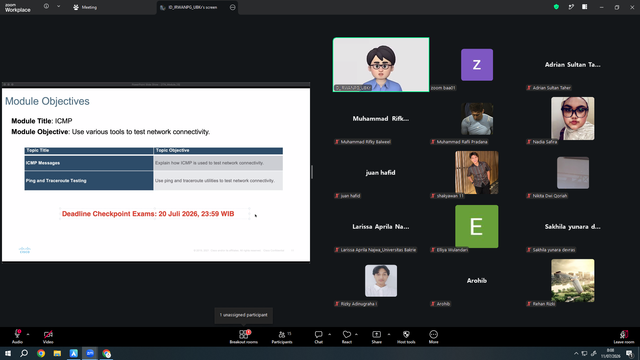Select green E avatar of Elliya Wulandari

pyautogui.click(x=477, y=227)
